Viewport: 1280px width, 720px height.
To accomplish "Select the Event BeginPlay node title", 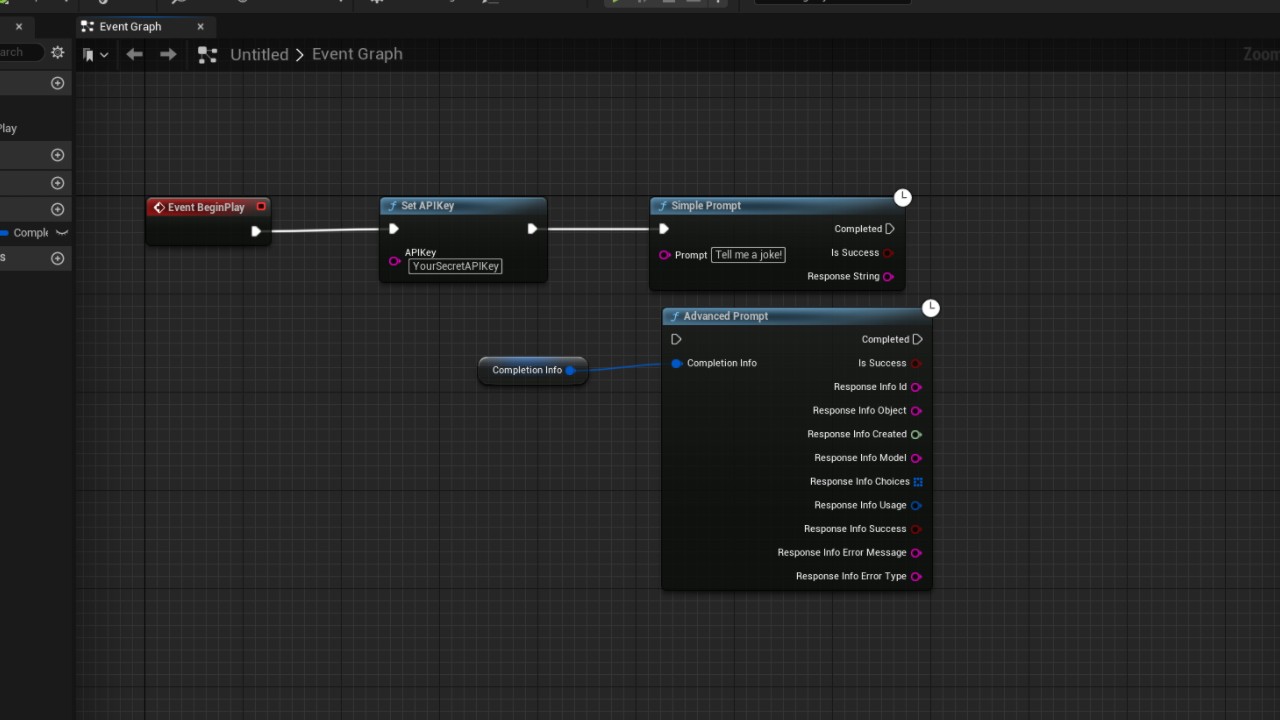I will click(206, 207).
